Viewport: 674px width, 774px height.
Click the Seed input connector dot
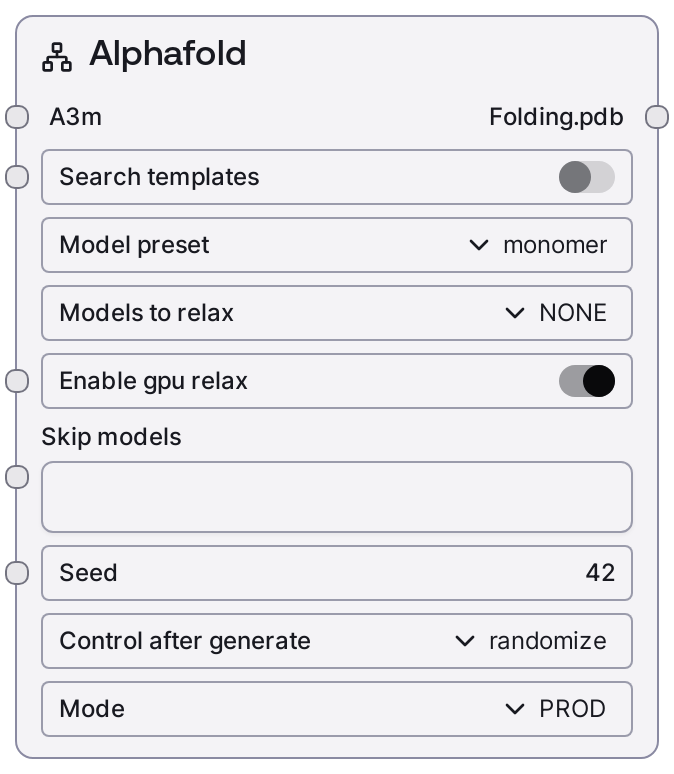(x=17, y=573)
